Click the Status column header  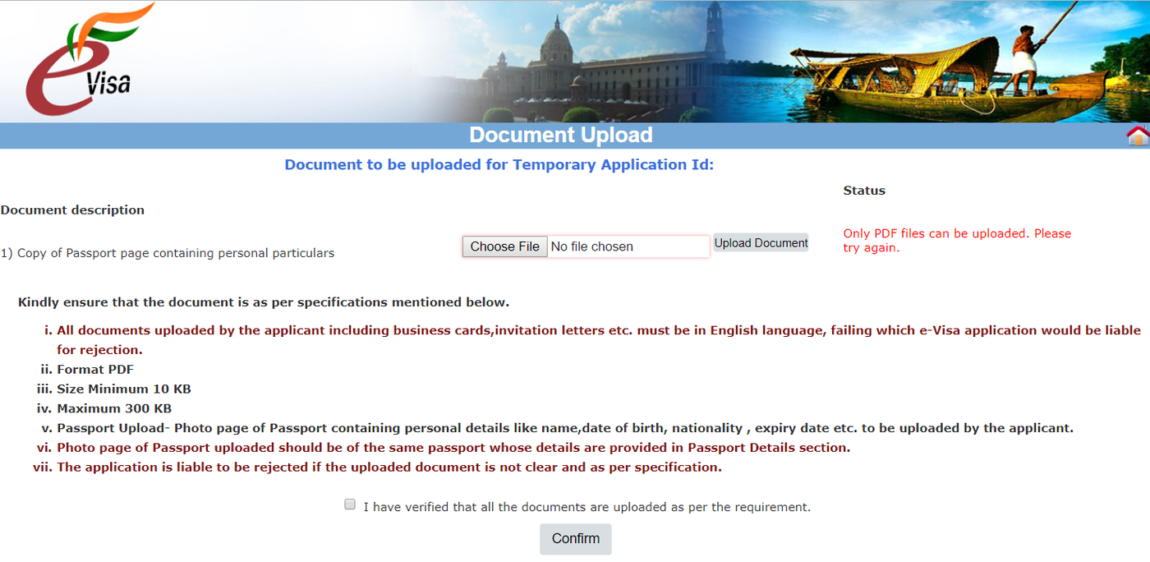[x=864, y=190]
